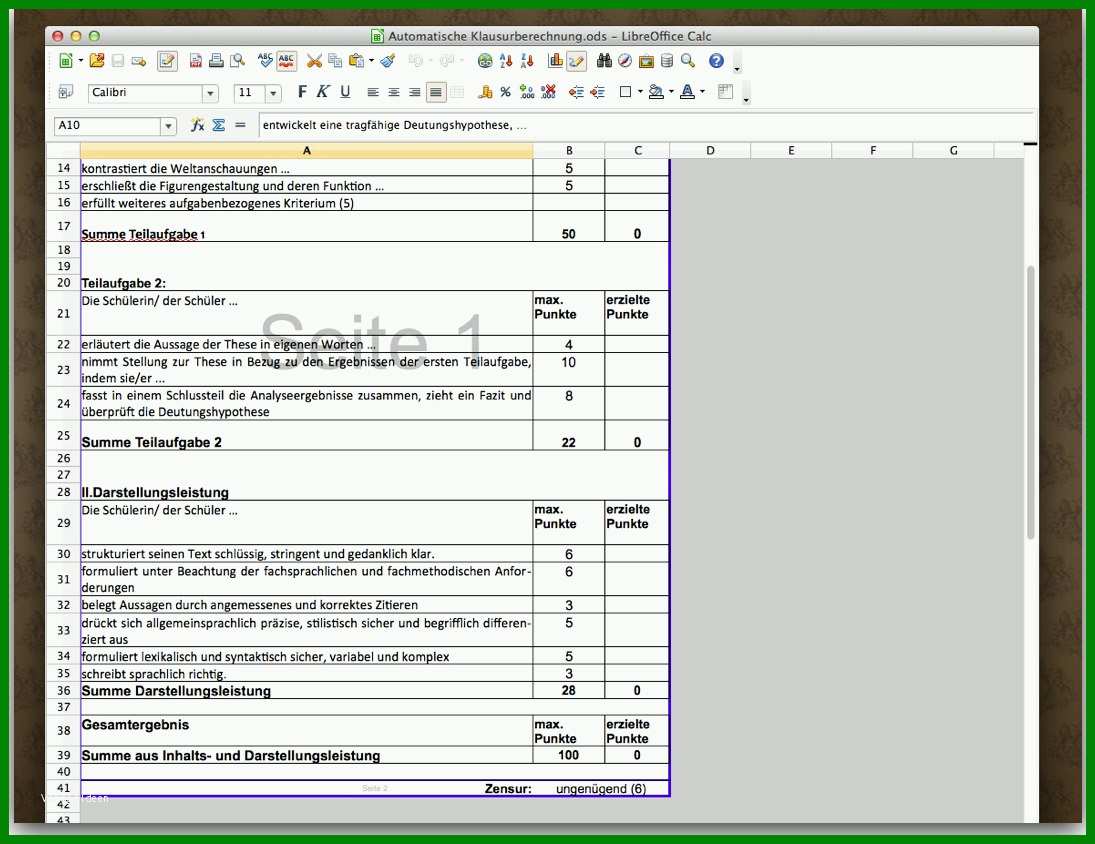1095x844 pixels.
Task: Open Page Preview icon
Action: coord(237,61)
